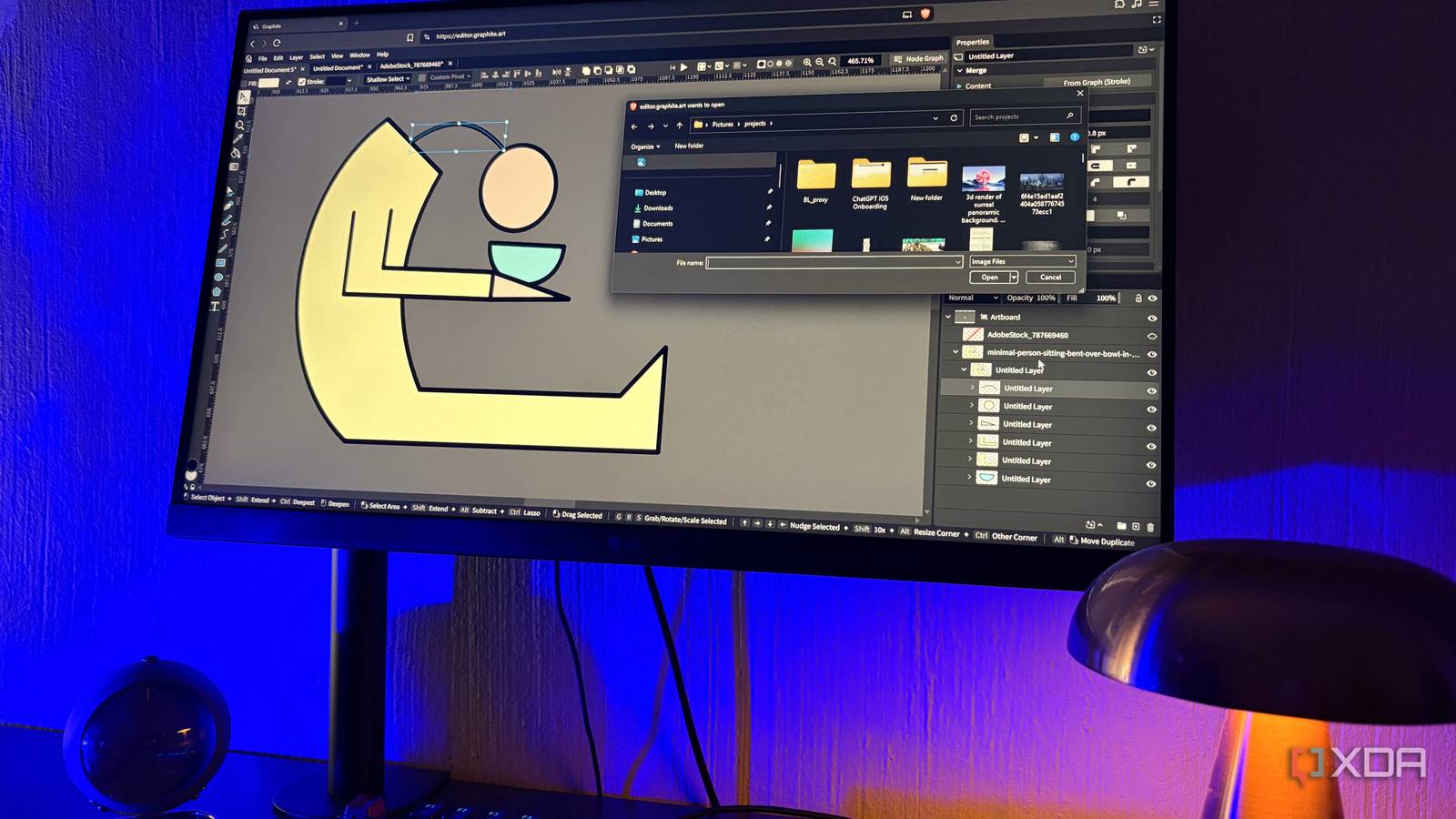The height and width of the screenshot is (819, 1456).
Task: Click the Fill color swatch in the options bar
Action: click(268, 83)
